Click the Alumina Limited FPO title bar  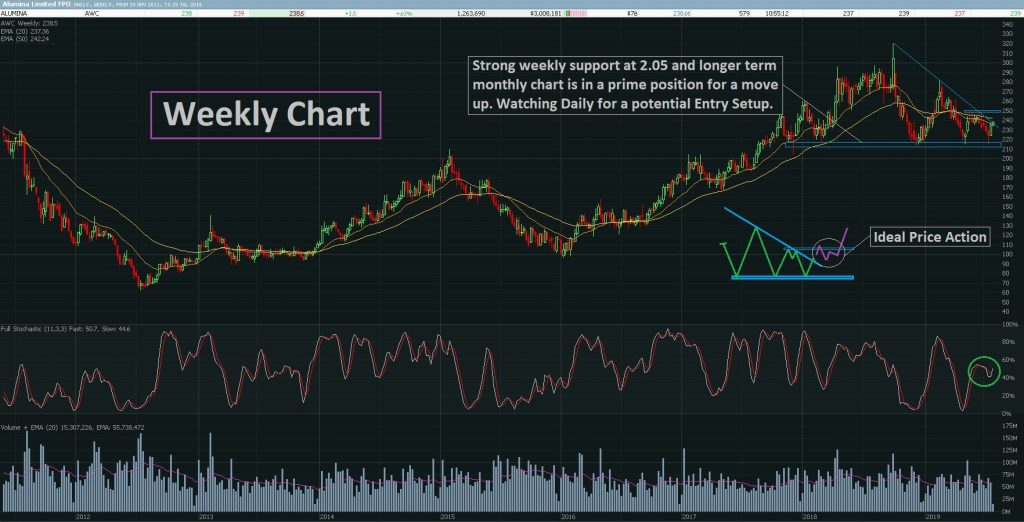click(x=35, y=4)
